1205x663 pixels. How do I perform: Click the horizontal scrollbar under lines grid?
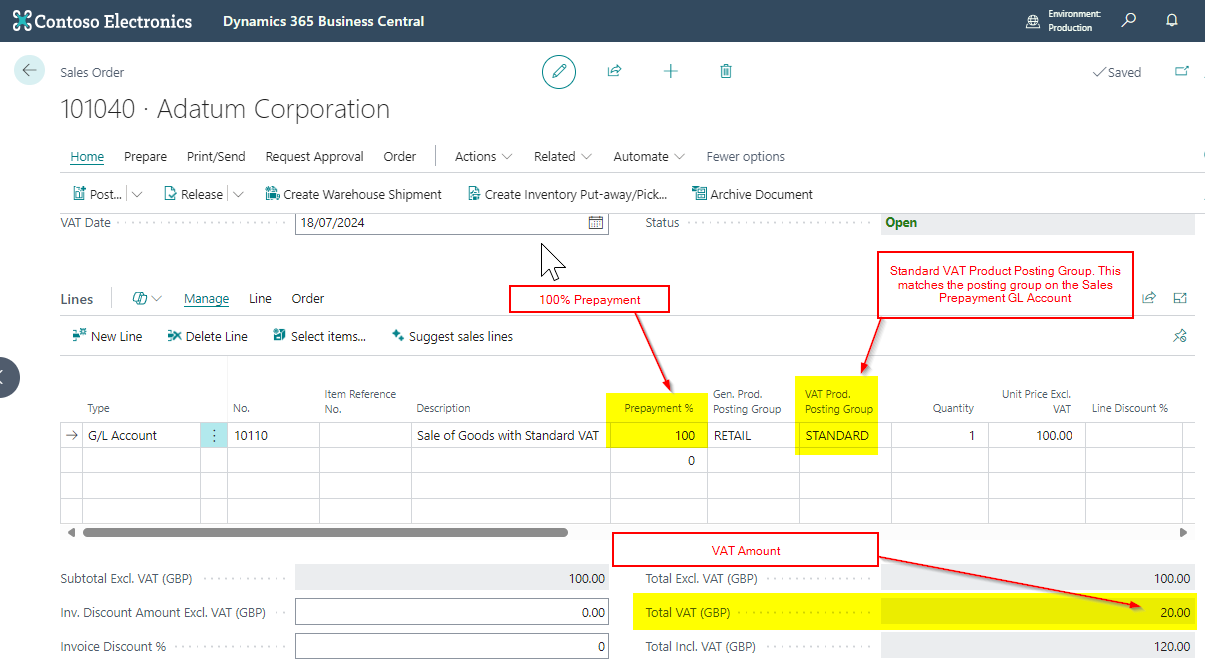[x=325, y=533]
